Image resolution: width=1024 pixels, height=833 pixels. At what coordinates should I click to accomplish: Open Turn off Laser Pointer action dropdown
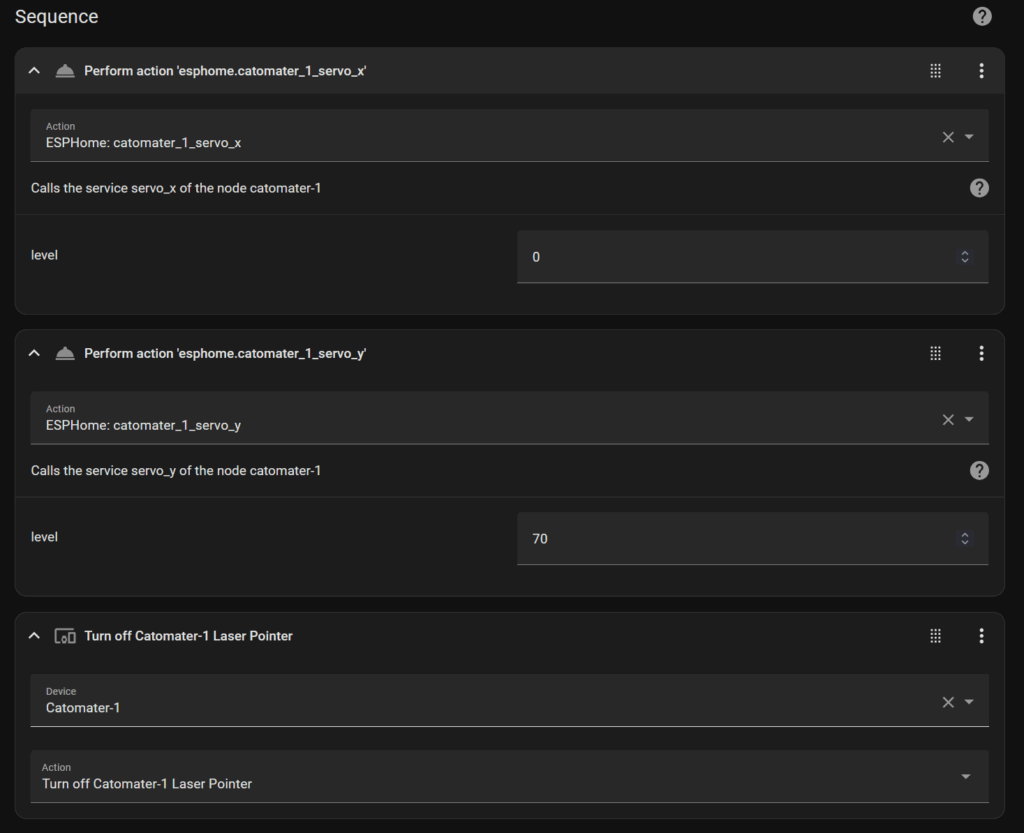tap(965, 777)
